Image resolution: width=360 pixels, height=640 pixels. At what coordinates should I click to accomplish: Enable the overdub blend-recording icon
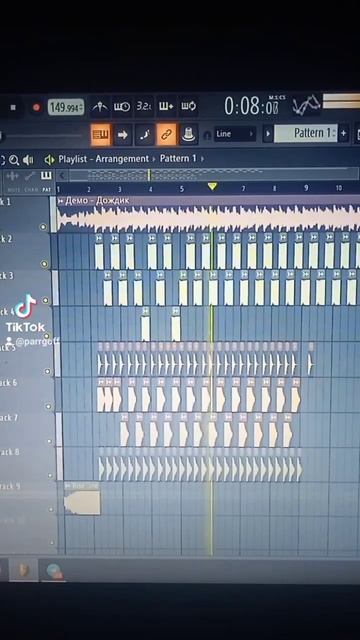click(x=166, y=107)
